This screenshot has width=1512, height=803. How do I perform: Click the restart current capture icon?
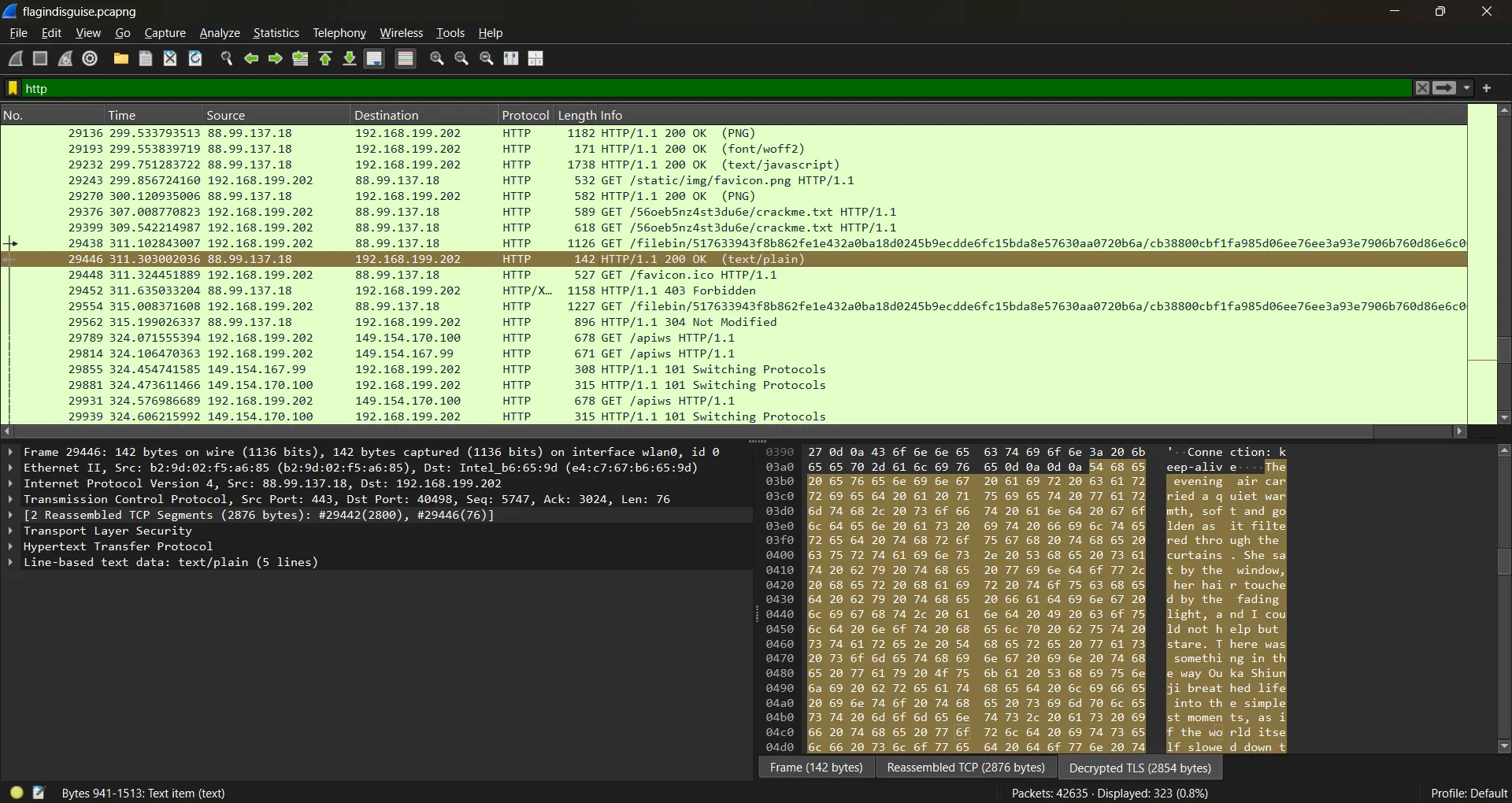[x=65, y=59]
